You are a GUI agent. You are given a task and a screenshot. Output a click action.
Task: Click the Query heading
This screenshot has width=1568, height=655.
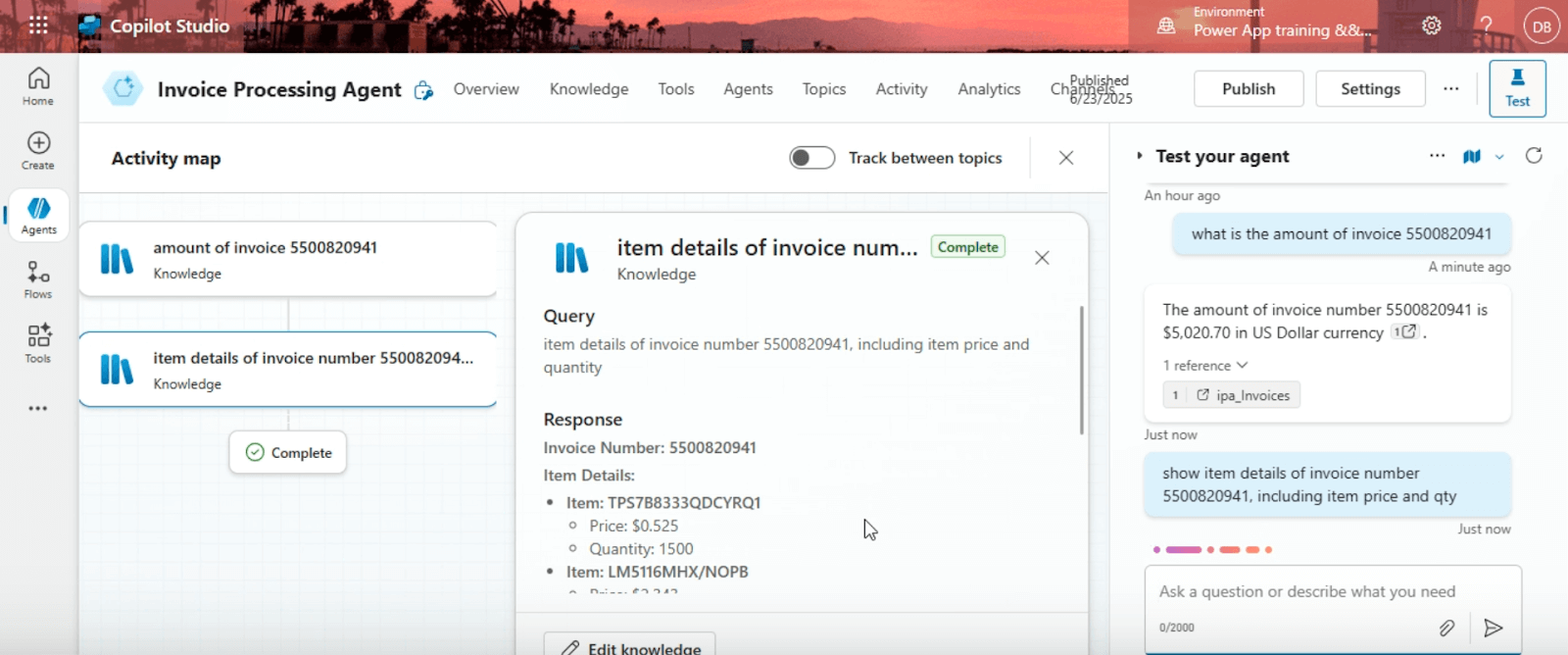569,316
